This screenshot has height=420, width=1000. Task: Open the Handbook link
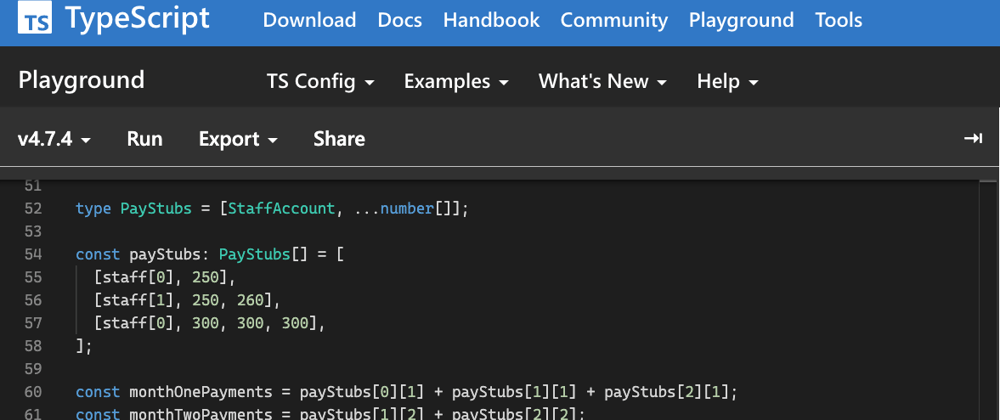point(491,20)
